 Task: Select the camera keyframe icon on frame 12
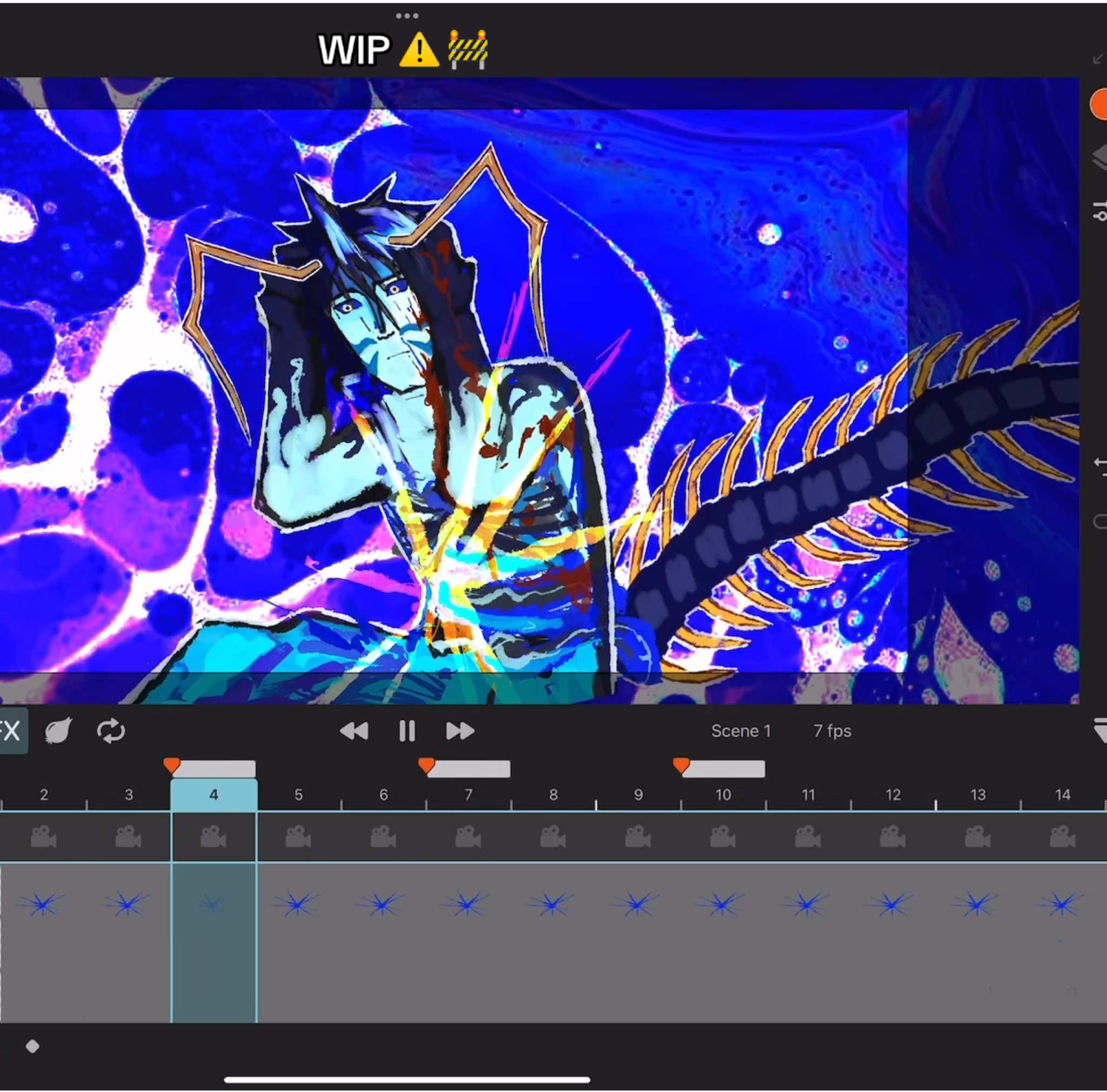pos(893,837)
